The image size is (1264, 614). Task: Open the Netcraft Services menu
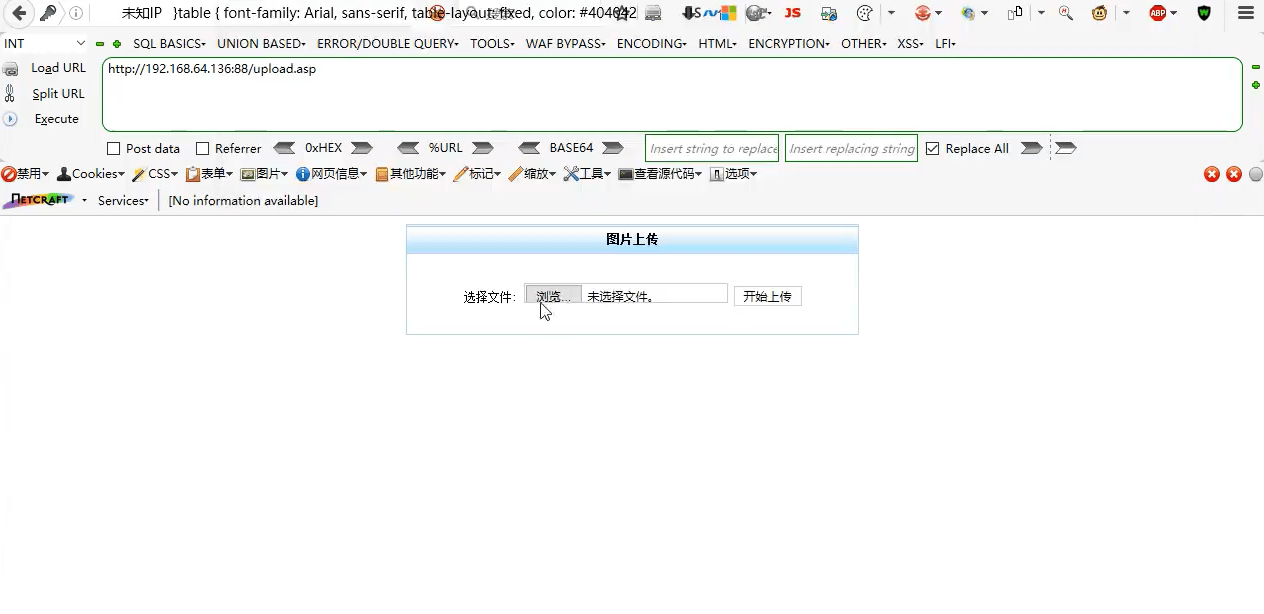(x=123, y=200)
